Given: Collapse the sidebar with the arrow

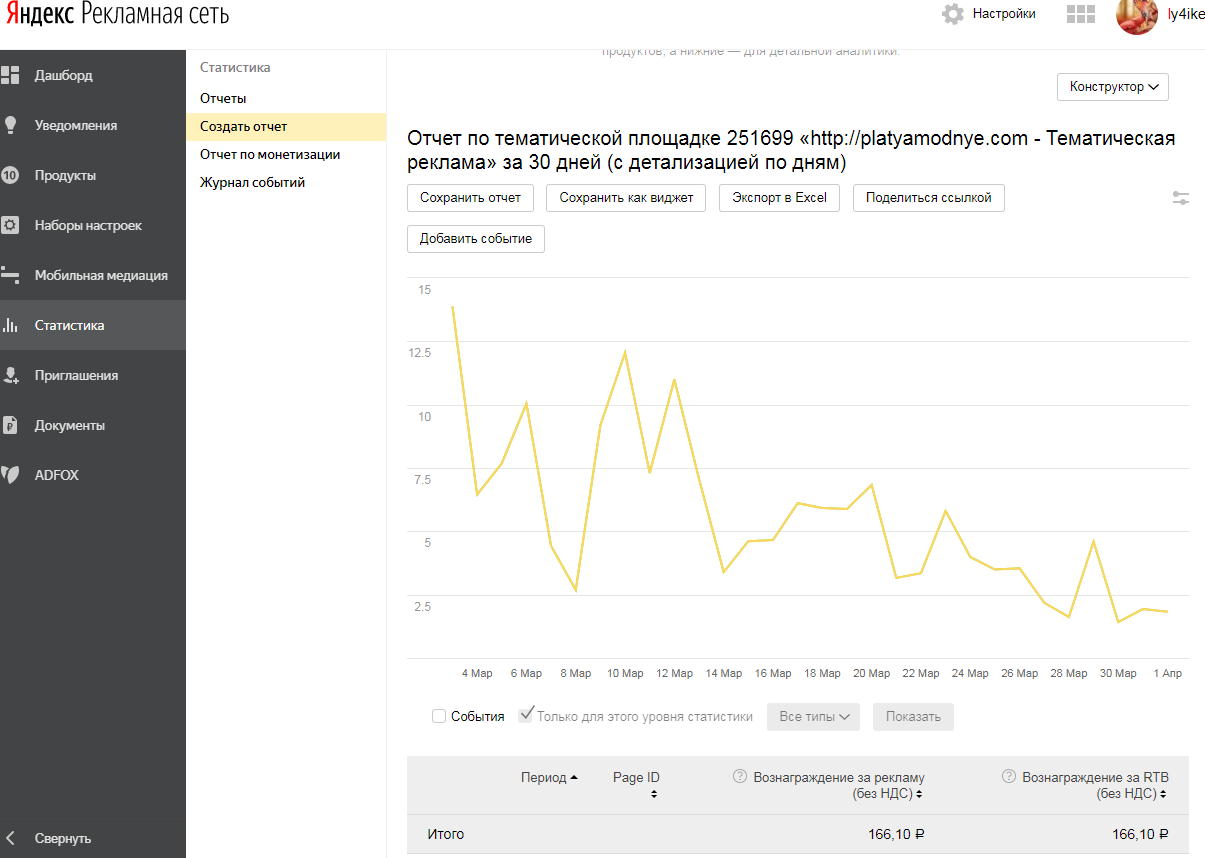Looking at the screenshot, I should [x=11, y=838].
